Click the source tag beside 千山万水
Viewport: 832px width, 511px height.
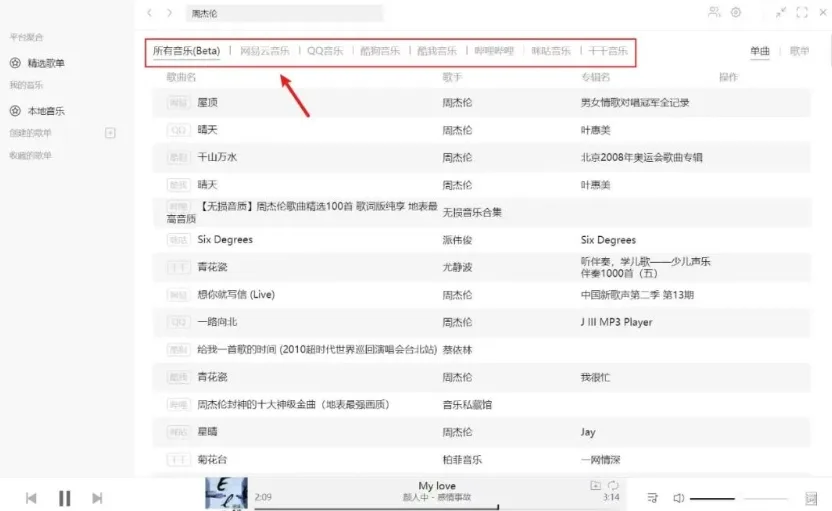tap(178, 157)
